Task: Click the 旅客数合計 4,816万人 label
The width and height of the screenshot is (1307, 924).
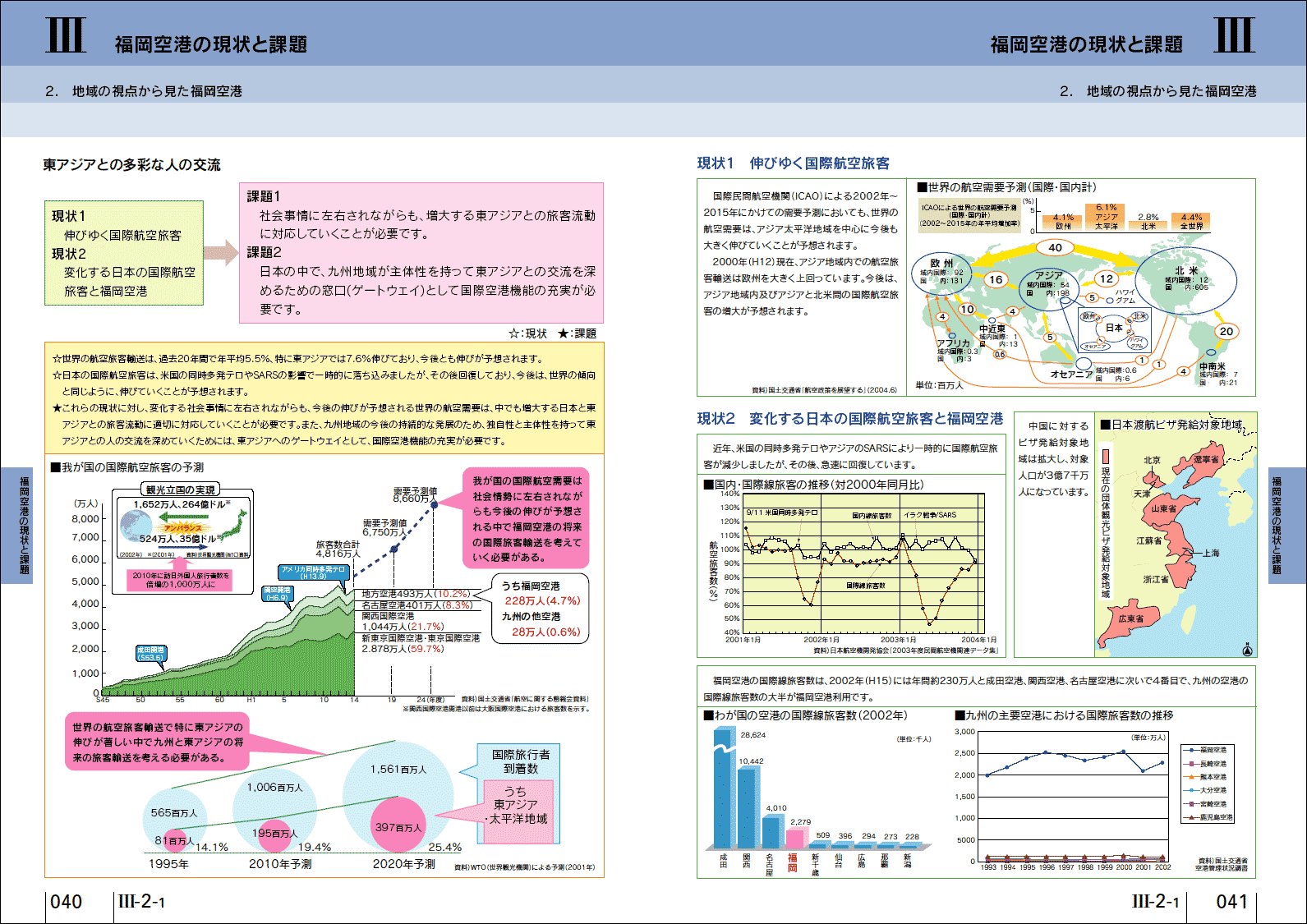Action: click(338, 549)
